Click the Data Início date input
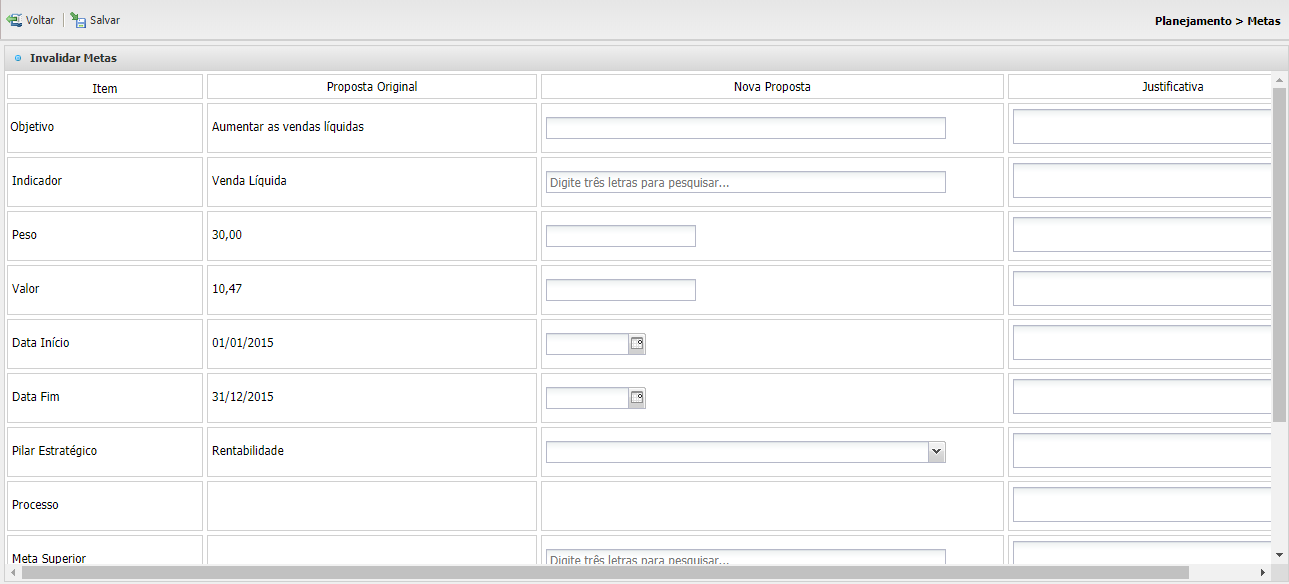 (x=587, y=344)
